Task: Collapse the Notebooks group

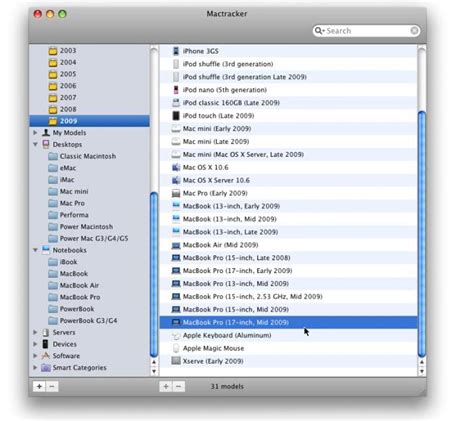Action: tap(35, 250)
